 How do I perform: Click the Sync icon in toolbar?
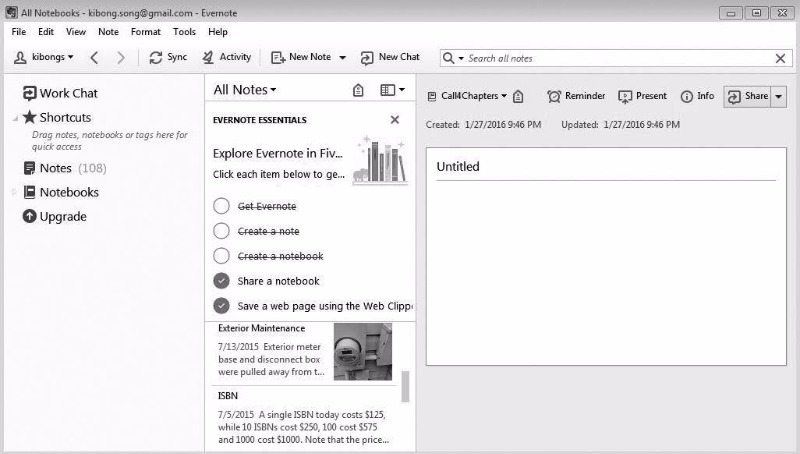click(x=156, y=58)
